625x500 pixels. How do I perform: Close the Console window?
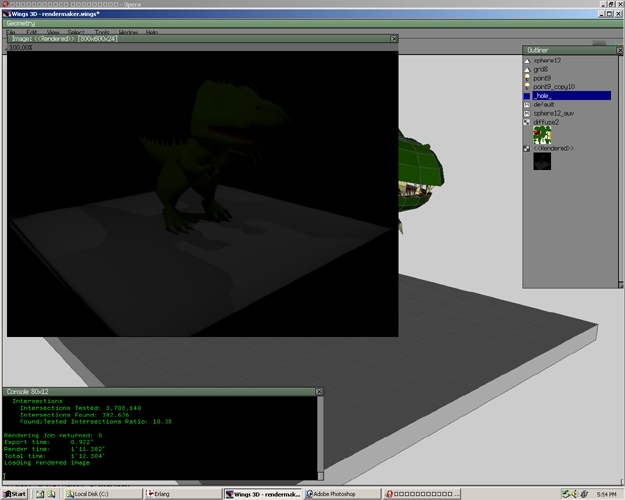[x=319, y=392]
